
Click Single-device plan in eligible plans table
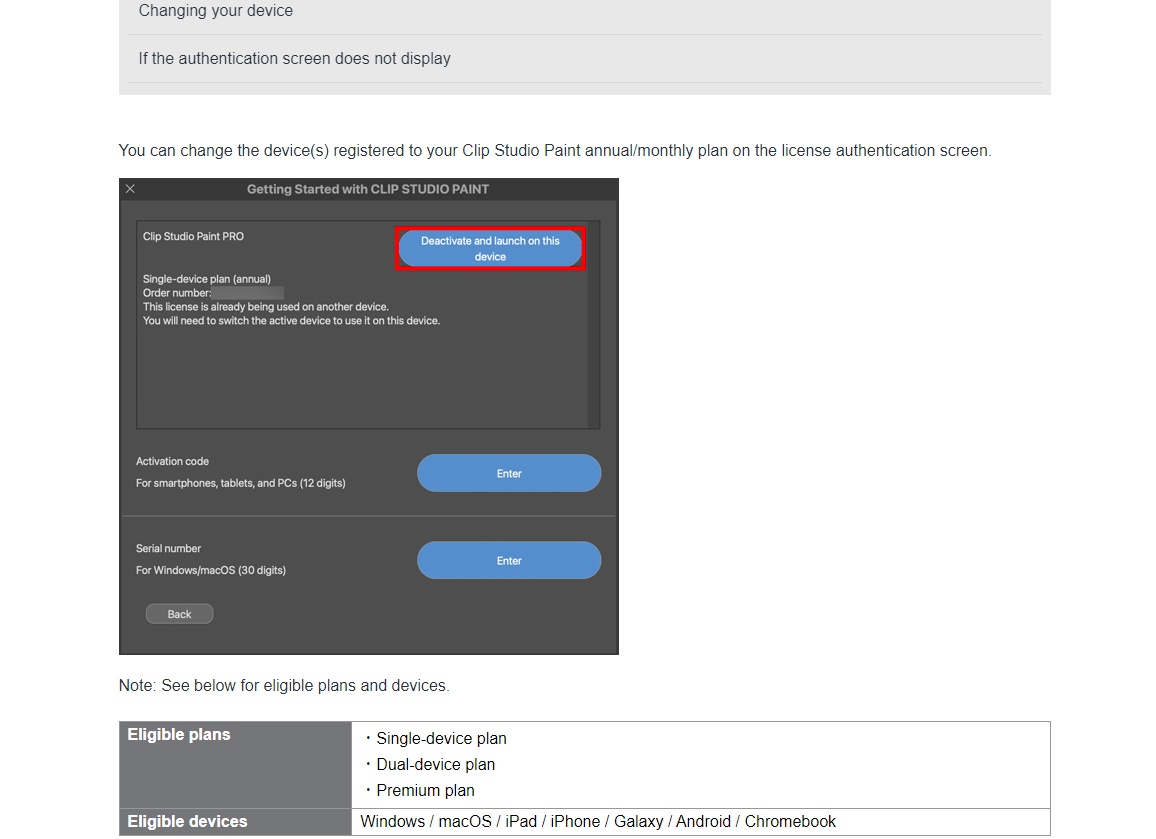point(441,739)
